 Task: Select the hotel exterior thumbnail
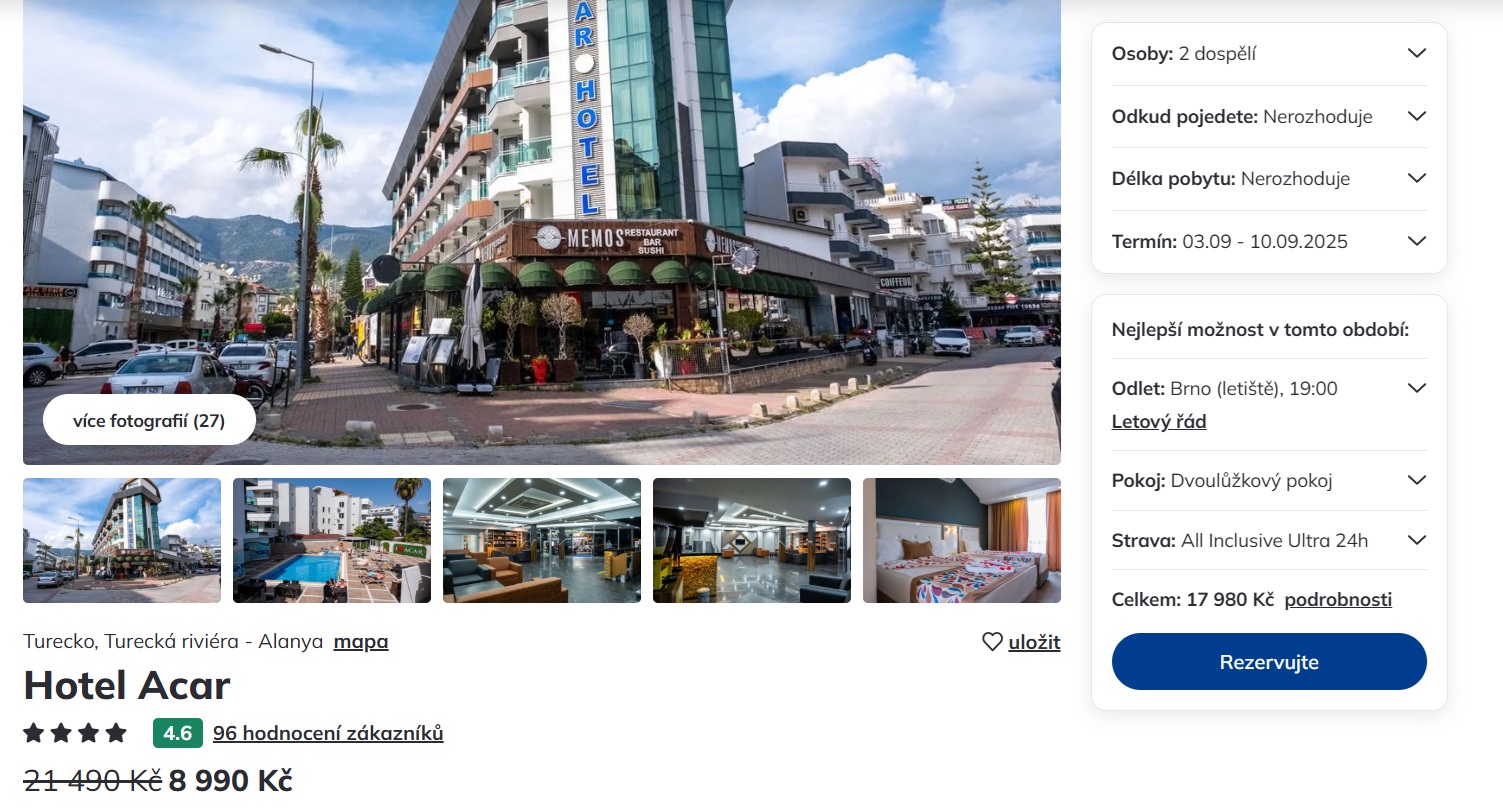click(122, 540)
